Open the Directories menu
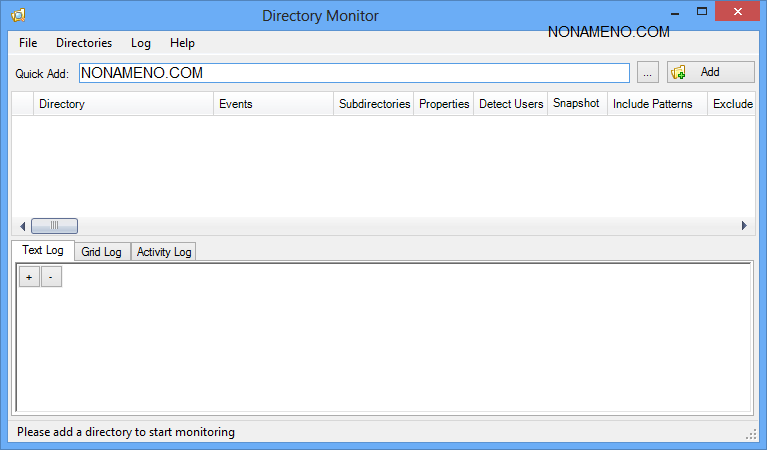The height and width of the screenshot is (450, 767). pyautogui.click(x=84, y=43)
